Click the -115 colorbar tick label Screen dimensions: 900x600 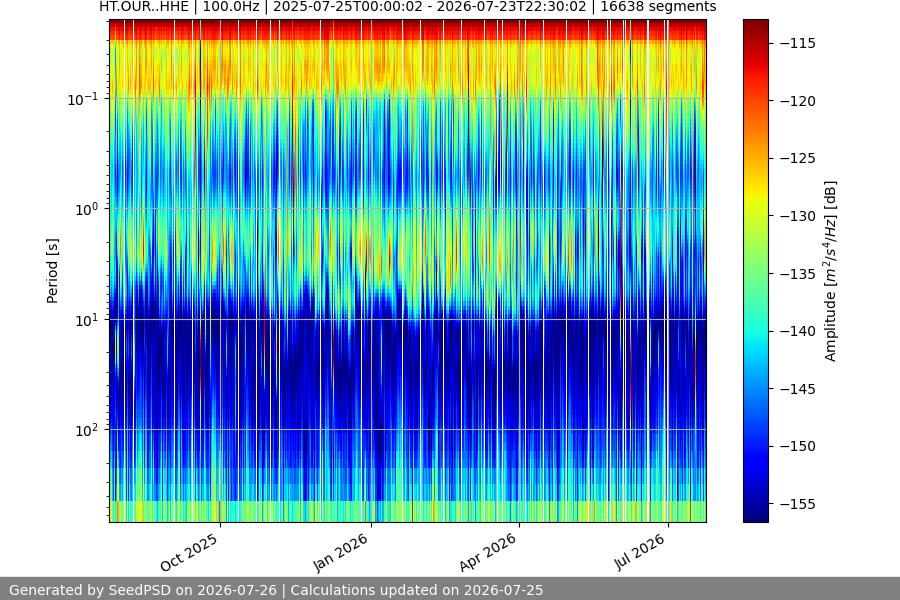pos(798,44)
